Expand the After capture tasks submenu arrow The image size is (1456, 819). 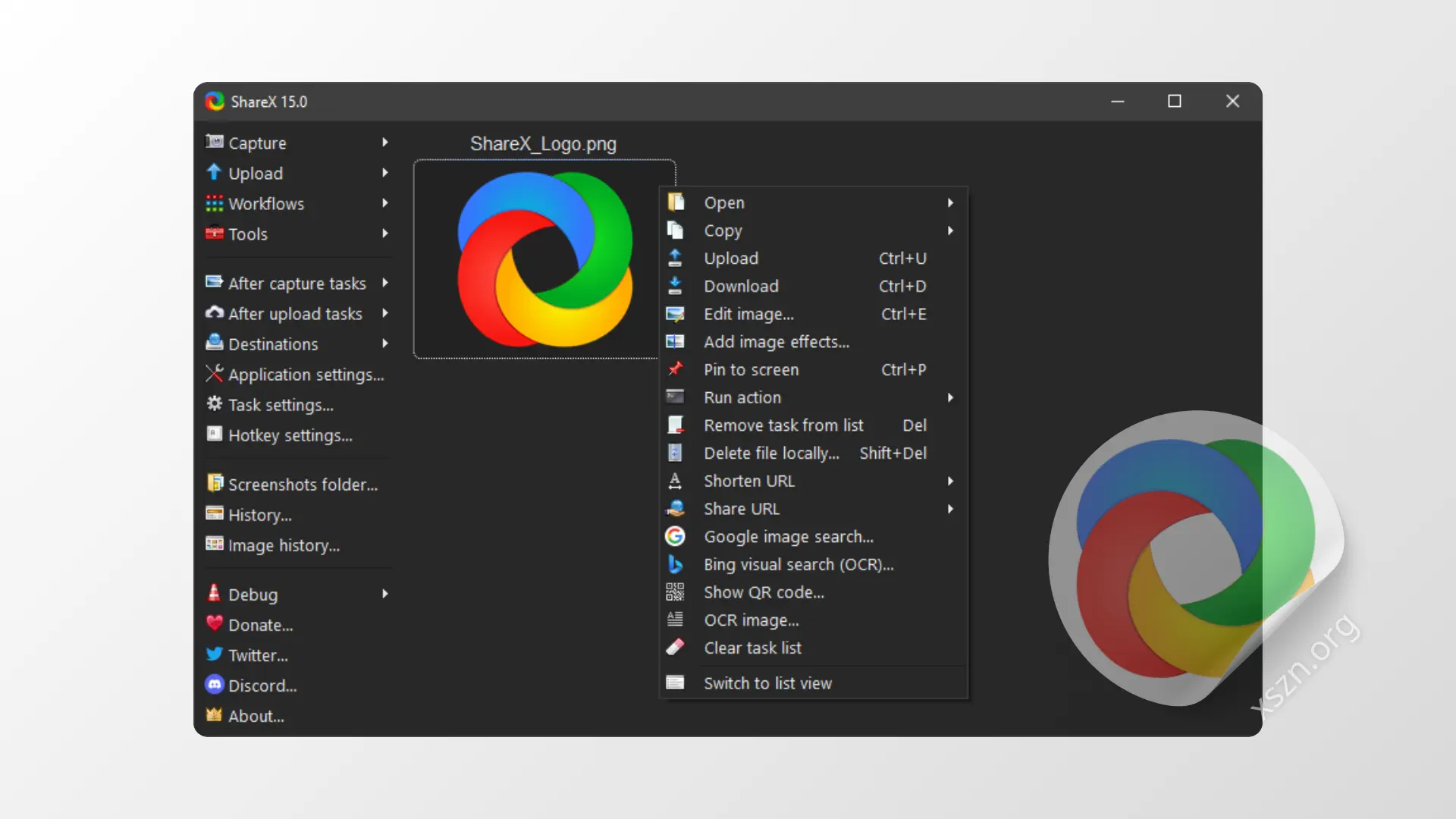tap(385, 283)
